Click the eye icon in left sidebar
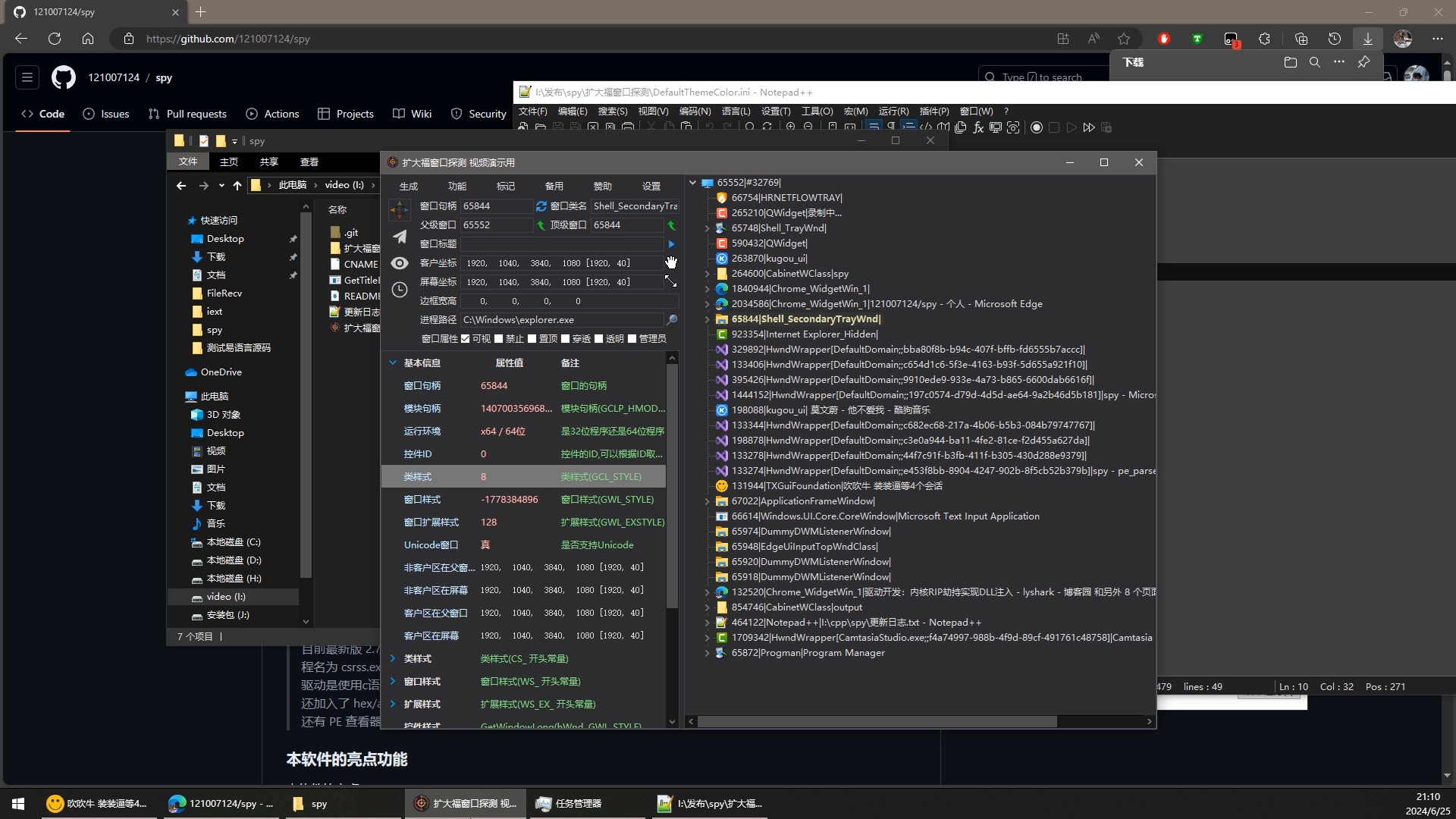 click(399, 263)
